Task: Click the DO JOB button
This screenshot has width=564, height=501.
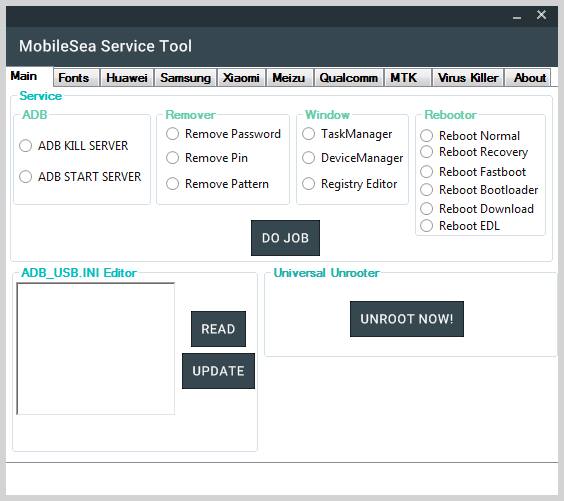Action: [285, 238]
